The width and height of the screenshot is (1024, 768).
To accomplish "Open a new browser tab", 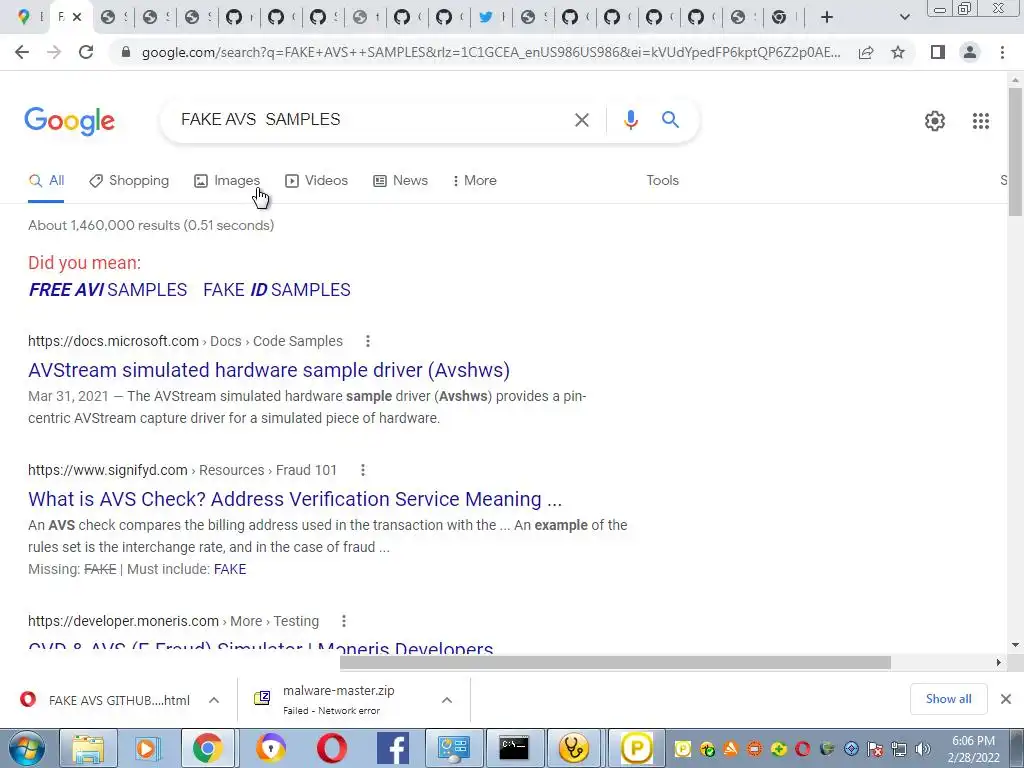I will coord(827,18).
